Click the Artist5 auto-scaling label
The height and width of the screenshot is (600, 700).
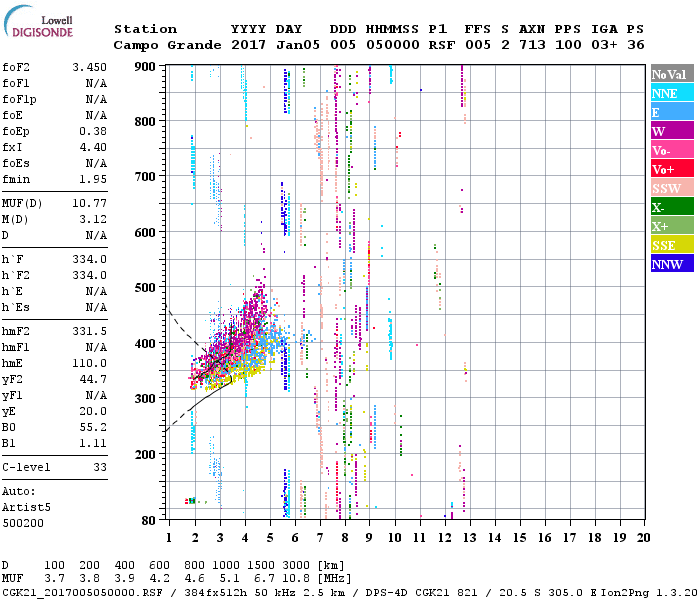[x=26, y=508]
